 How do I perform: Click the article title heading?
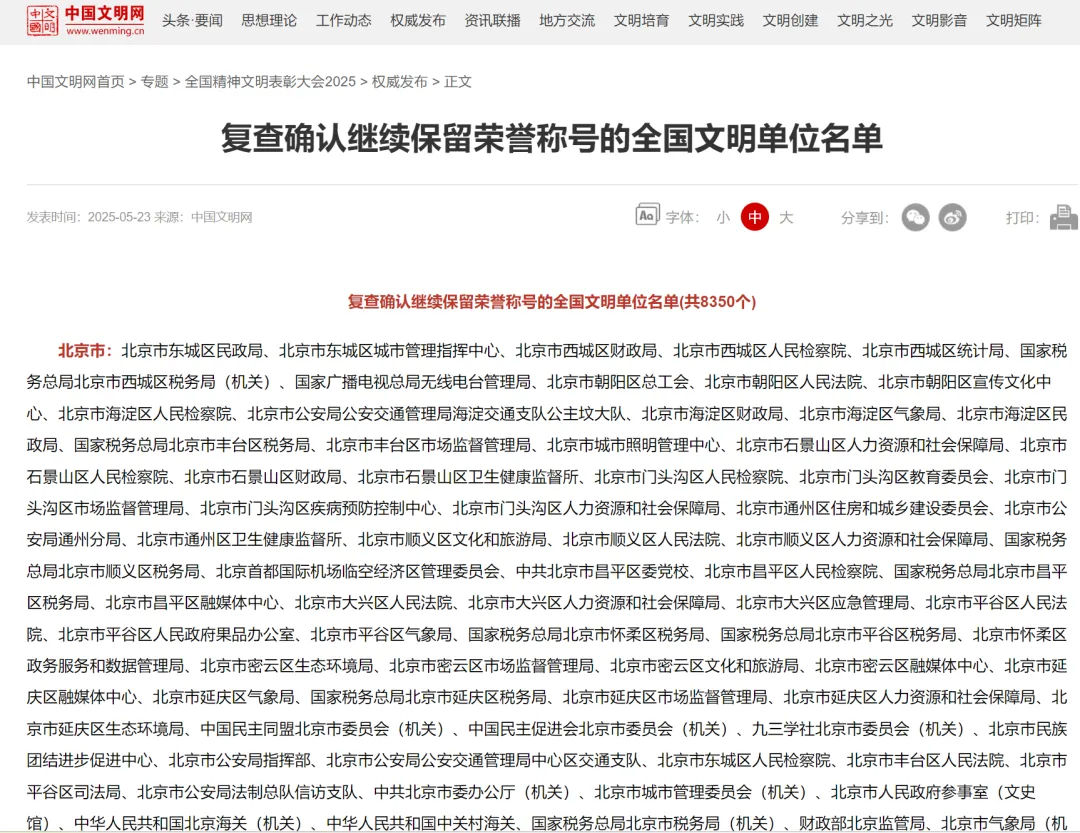click(552, 138)
